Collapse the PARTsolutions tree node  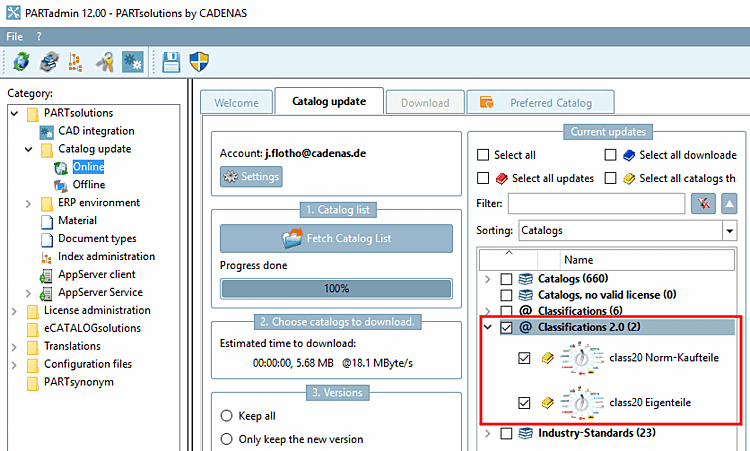[x=14, y=113]
